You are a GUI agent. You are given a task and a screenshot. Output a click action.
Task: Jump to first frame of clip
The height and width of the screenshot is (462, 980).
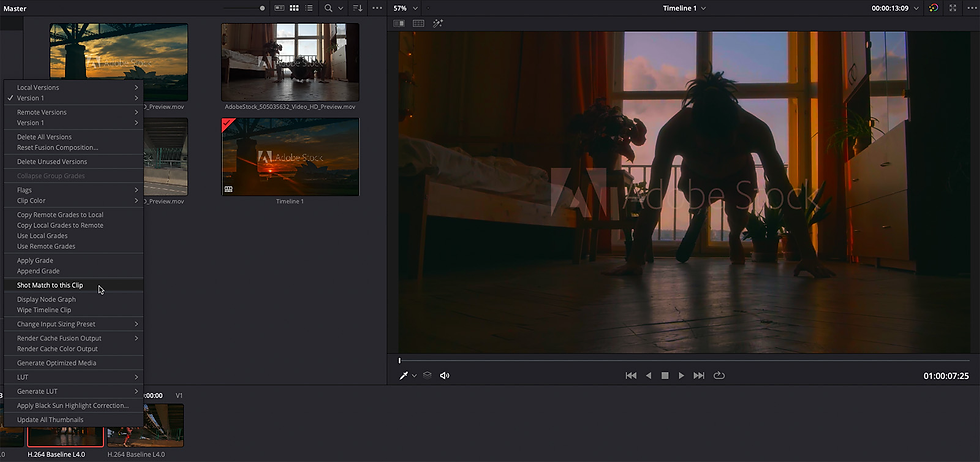(x=631, y=375)
